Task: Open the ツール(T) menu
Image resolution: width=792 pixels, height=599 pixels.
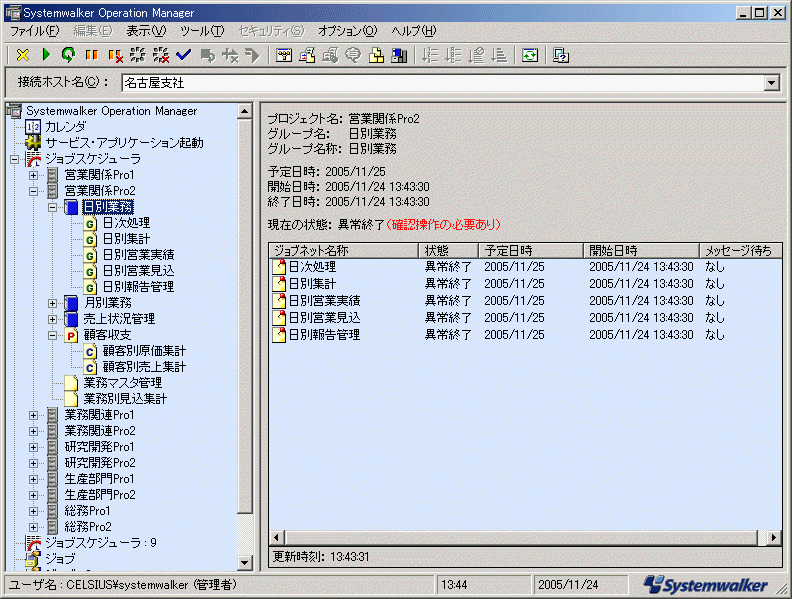Action: click(203, 31)
